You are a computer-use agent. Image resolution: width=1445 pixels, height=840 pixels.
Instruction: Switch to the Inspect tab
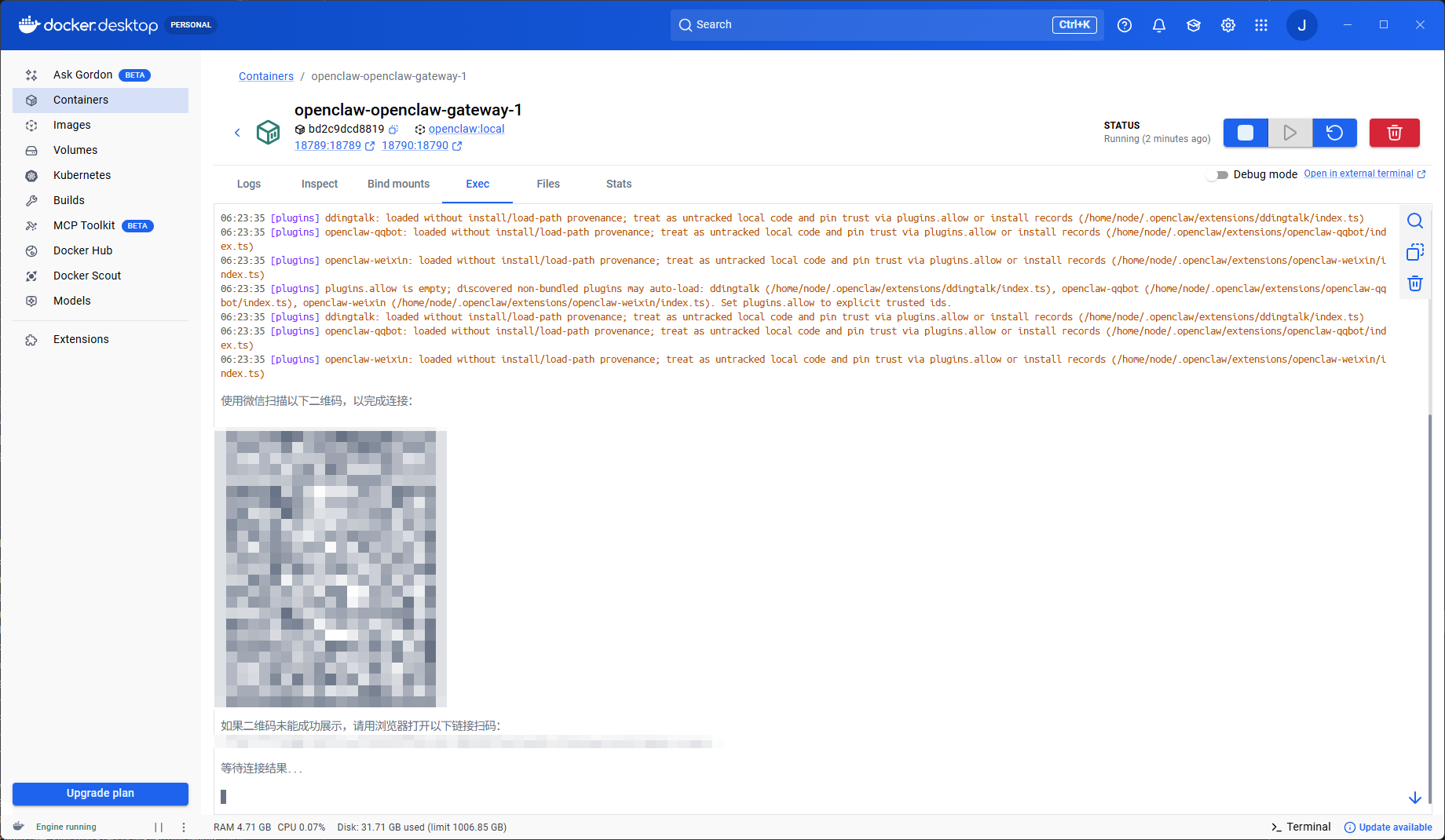coord(320,184)
